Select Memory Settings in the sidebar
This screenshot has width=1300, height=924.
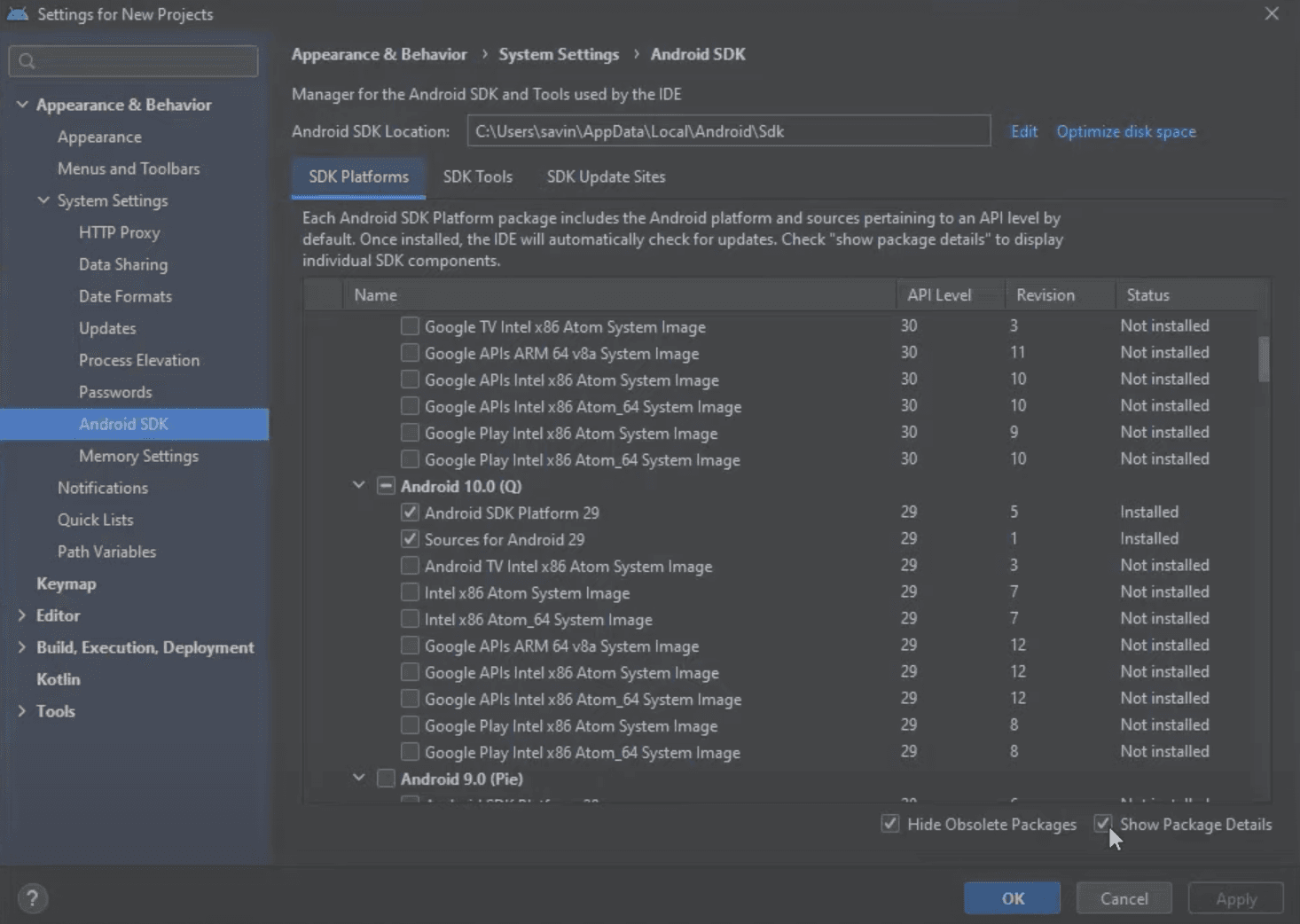tap(139, 456)
